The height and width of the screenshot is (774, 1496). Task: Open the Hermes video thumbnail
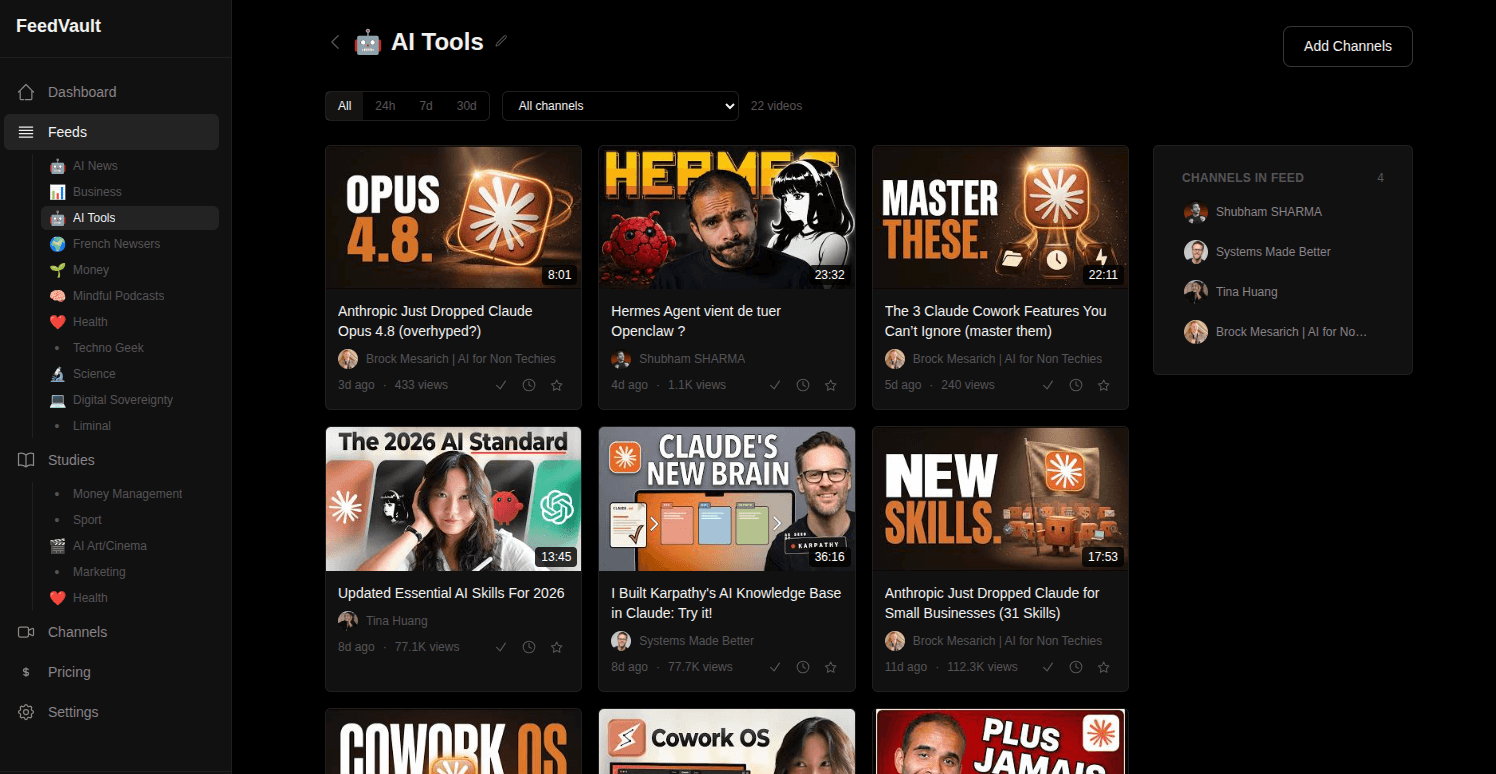coord(727,218)
